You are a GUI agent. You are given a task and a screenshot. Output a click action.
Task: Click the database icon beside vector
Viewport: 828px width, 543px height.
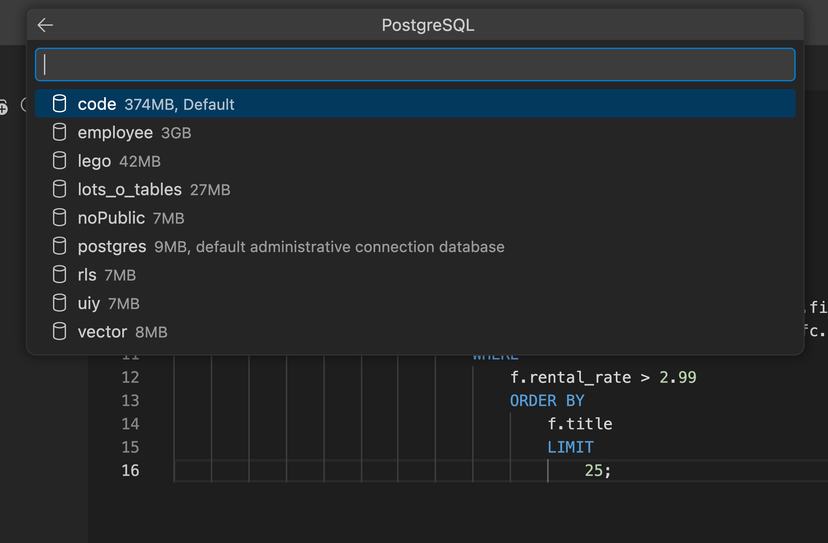pos(60,332)
